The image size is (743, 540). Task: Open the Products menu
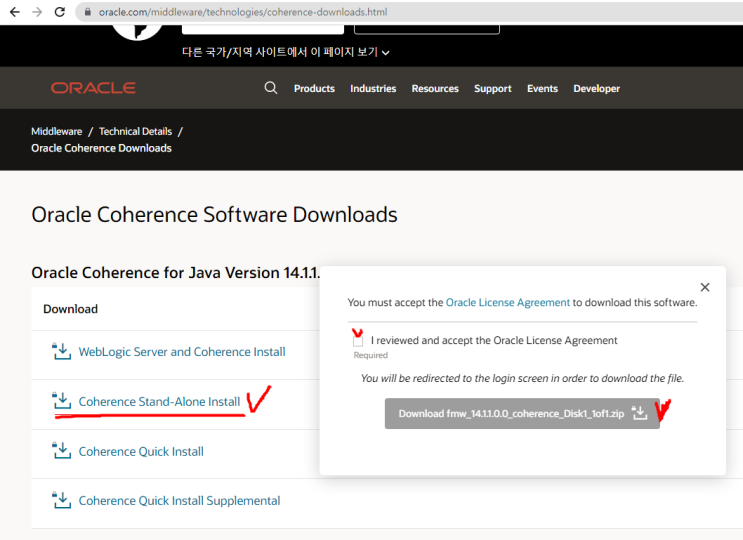(314, 89)
